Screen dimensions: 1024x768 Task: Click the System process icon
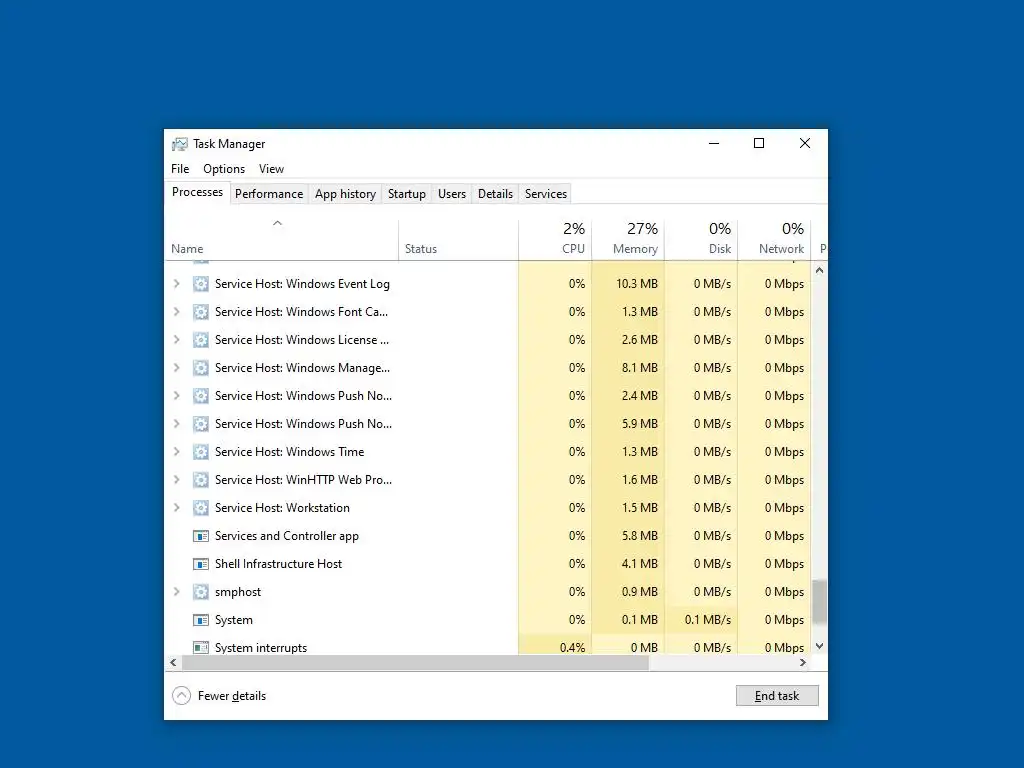tap(200, 620)
